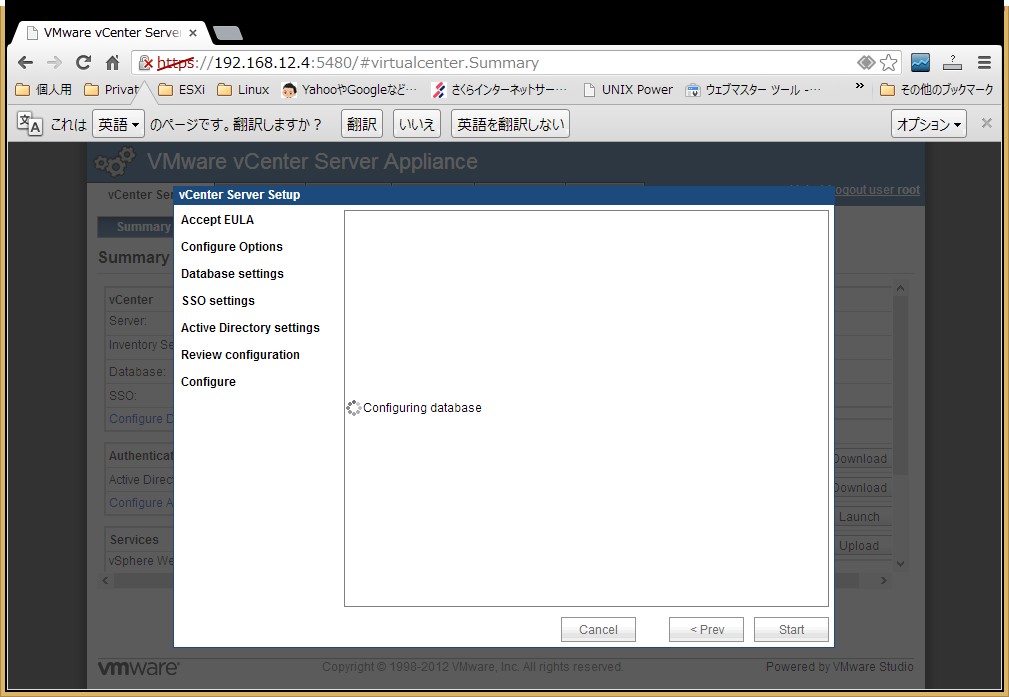This screenshot has width=1009, height=697.
Task: Click the diamond-shaped icon in address bar
Action: tap(866, 62)
